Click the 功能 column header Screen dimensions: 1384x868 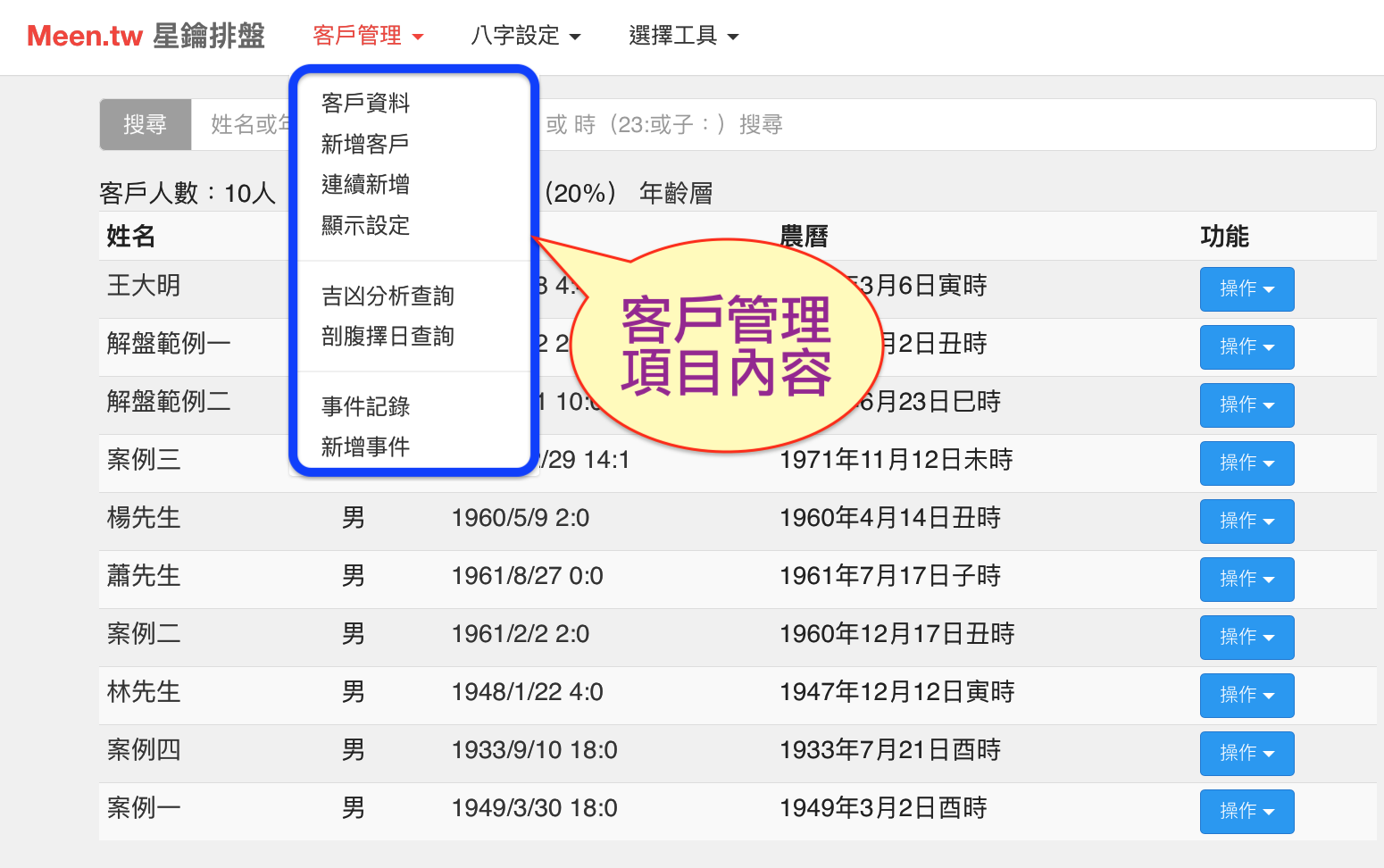(x=1224, y=236)
